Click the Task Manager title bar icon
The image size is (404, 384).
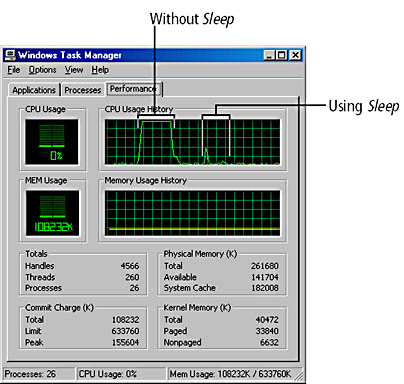(10, 55)
